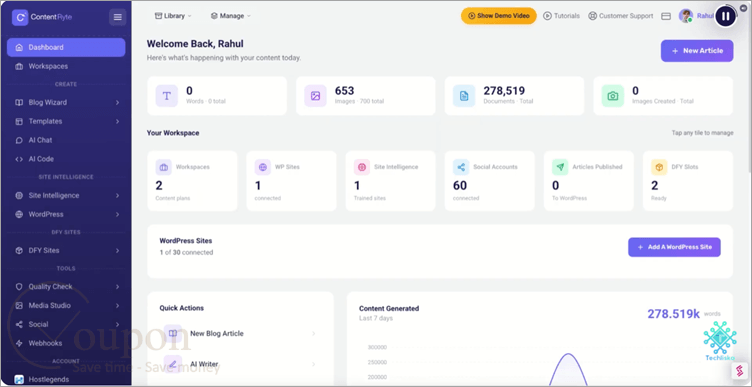Click the Words stat T icon
Screen dimensions: 752x387
pos(166,96)
